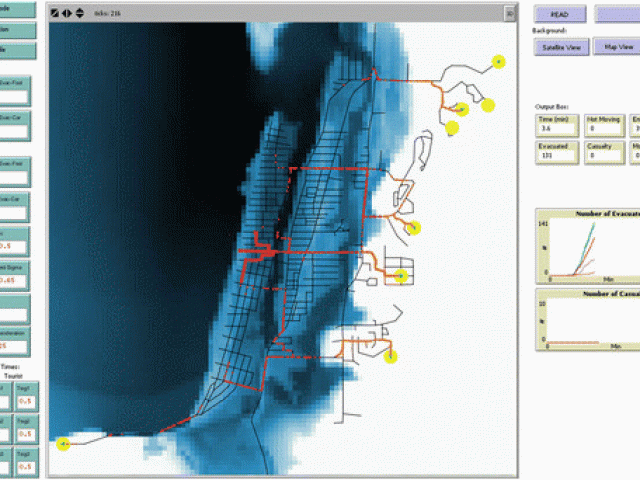Screen dimensions: 640x480
Task: Click the lowest yellow shelter marker on the right
Action: [x=391, y=357]
